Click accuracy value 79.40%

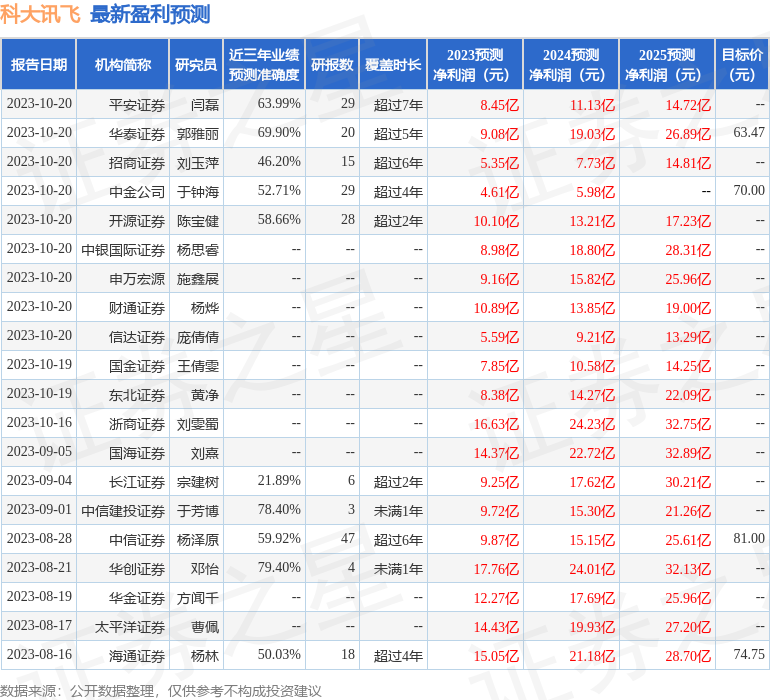pyautogui.click(x=279, y=567)
